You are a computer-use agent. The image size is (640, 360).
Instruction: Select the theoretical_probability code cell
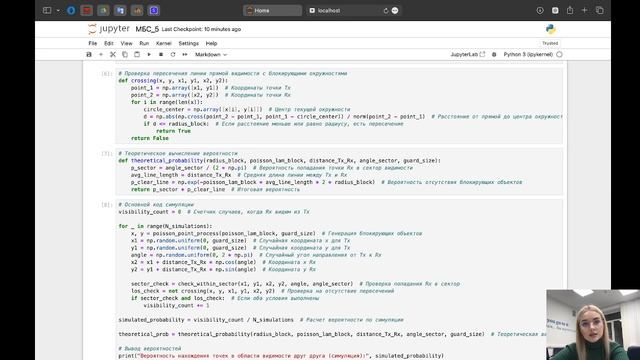pyautogui.click(x=339, y=171)
